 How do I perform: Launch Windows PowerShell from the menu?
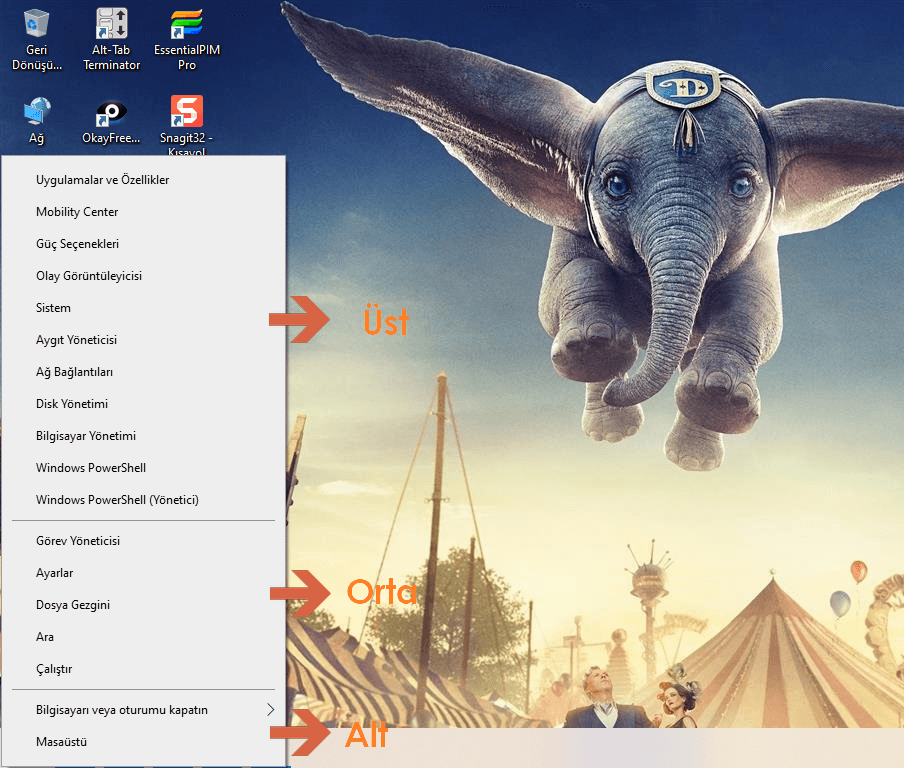point(144,468)
